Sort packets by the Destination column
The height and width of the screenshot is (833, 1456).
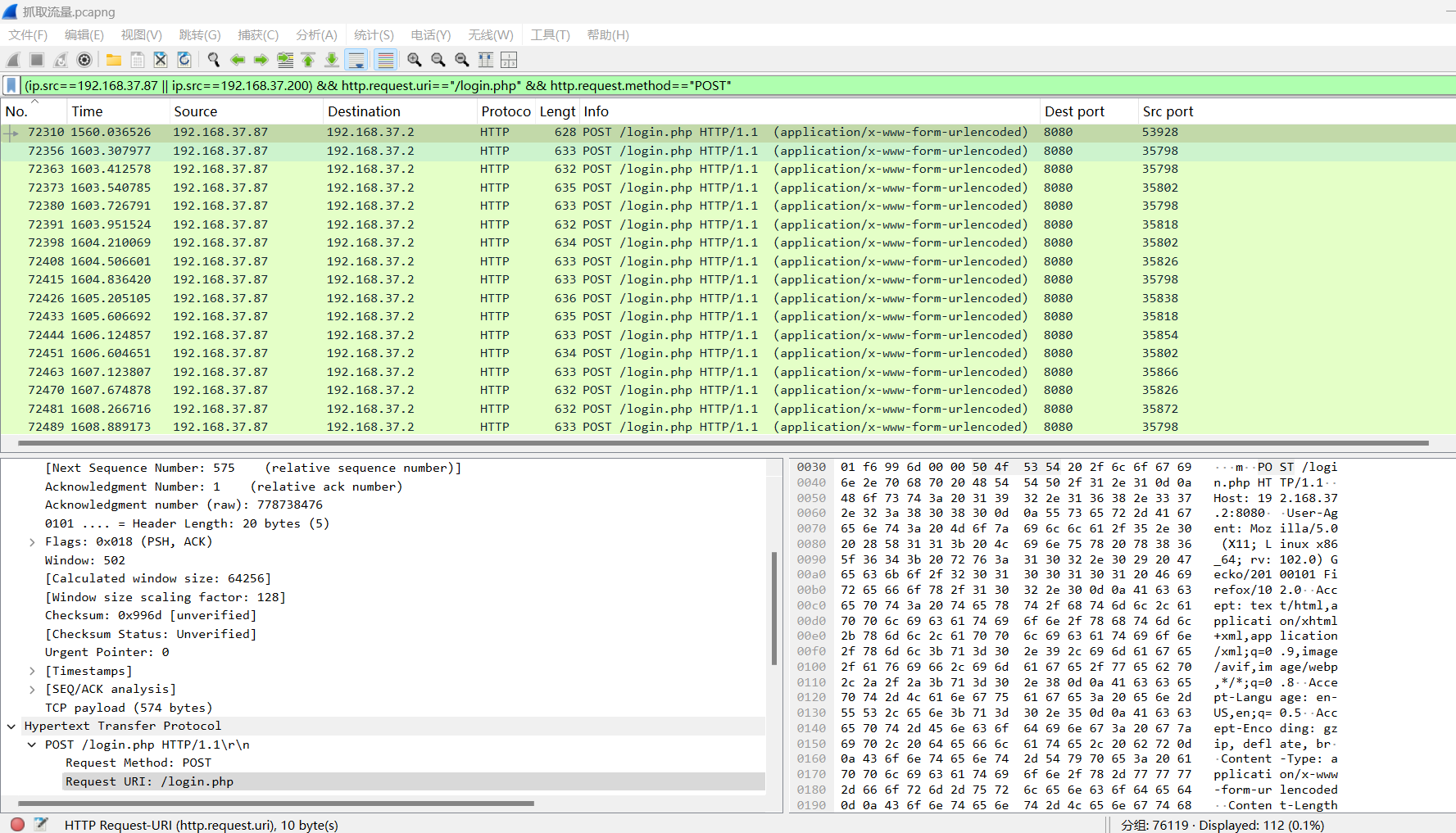click(x=400, y=111)
